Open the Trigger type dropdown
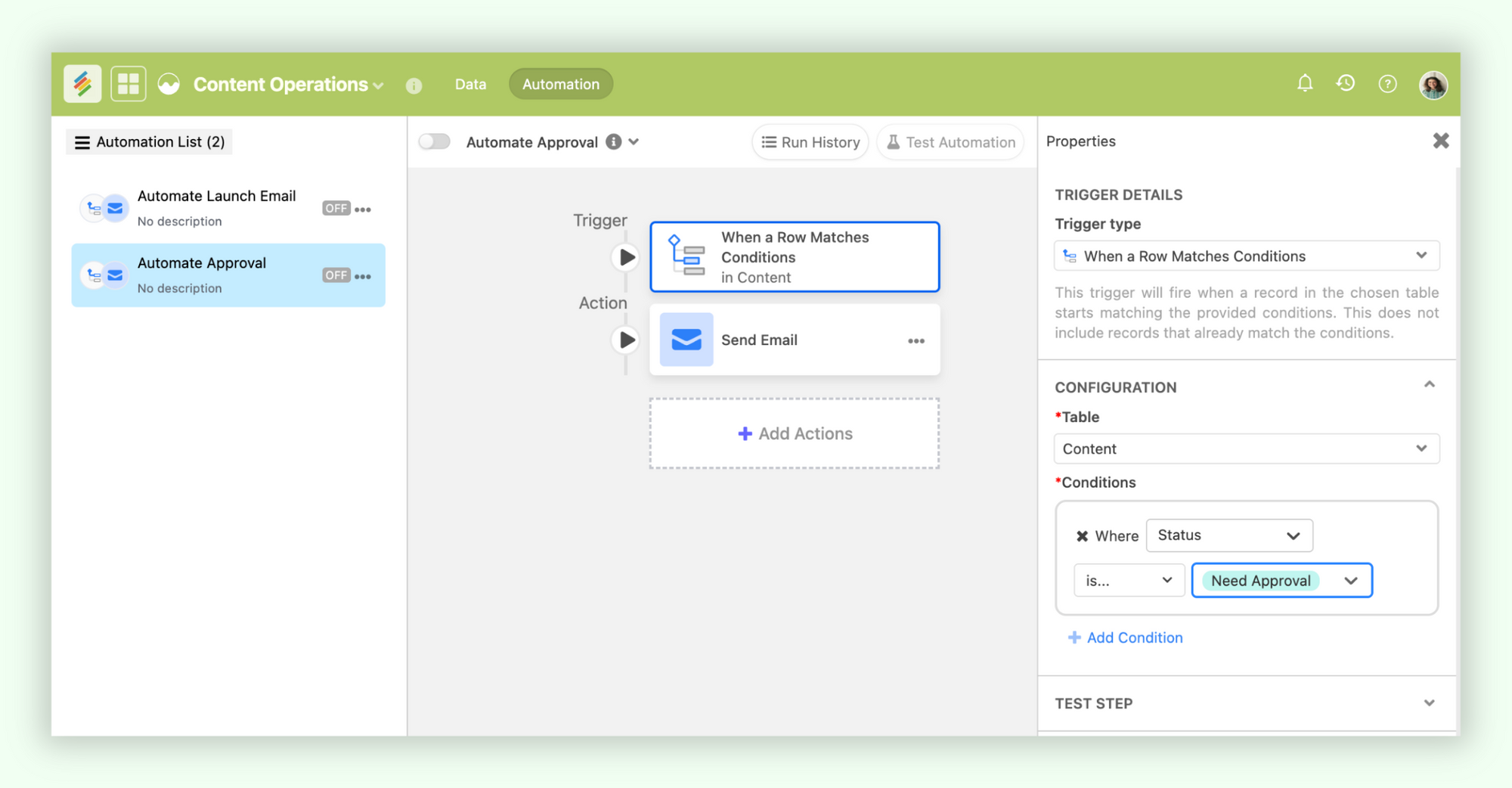1512x788 pixels. pyautogui.click(x=1246, y=256)
